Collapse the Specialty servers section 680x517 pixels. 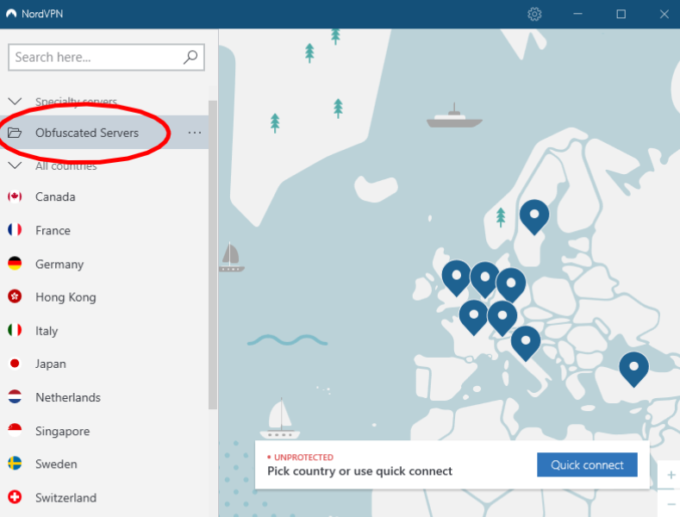pos(15,101)
